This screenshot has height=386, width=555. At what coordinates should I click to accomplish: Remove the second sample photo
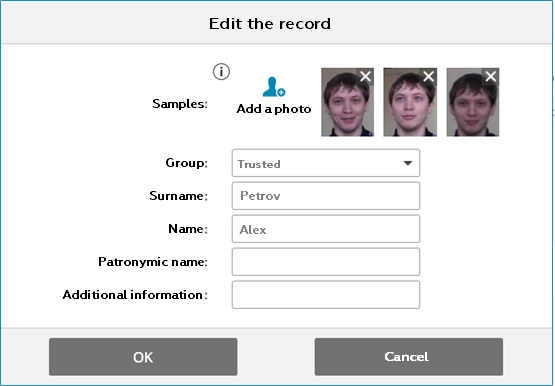tap(428, 76)
